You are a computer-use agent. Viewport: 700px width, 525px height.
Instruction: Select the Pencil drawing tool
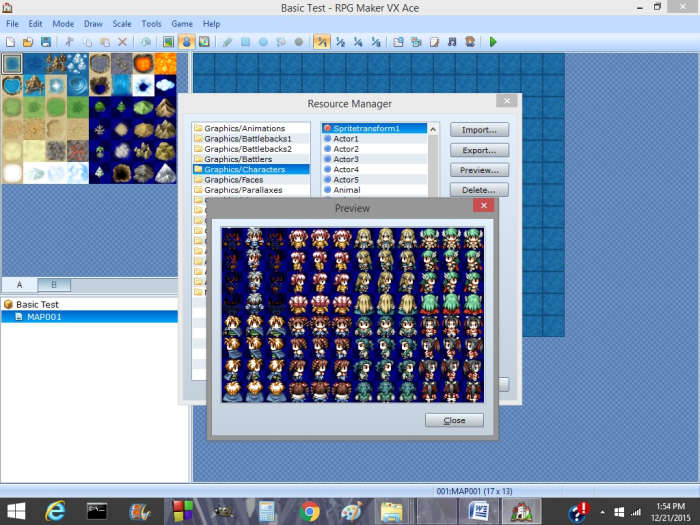click(x=227, y=42)
